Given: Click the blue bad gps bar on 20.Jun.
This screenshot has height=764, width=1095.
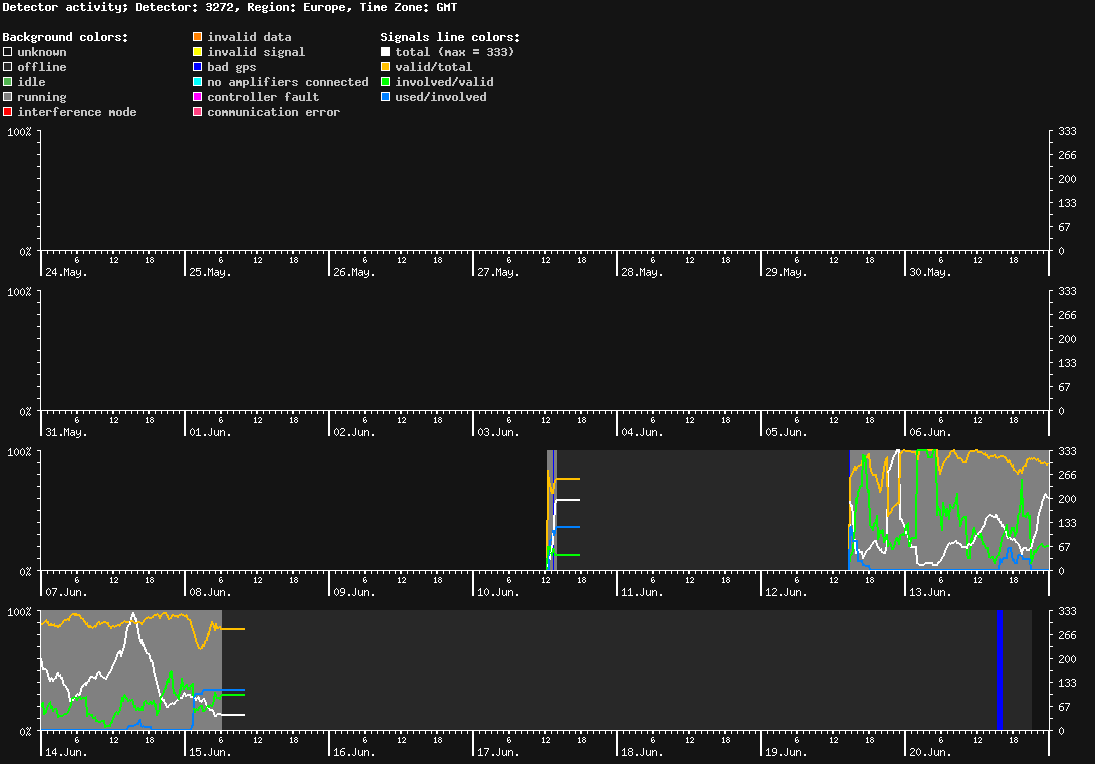Looking at the screenshot, I should coord(1000,670).
